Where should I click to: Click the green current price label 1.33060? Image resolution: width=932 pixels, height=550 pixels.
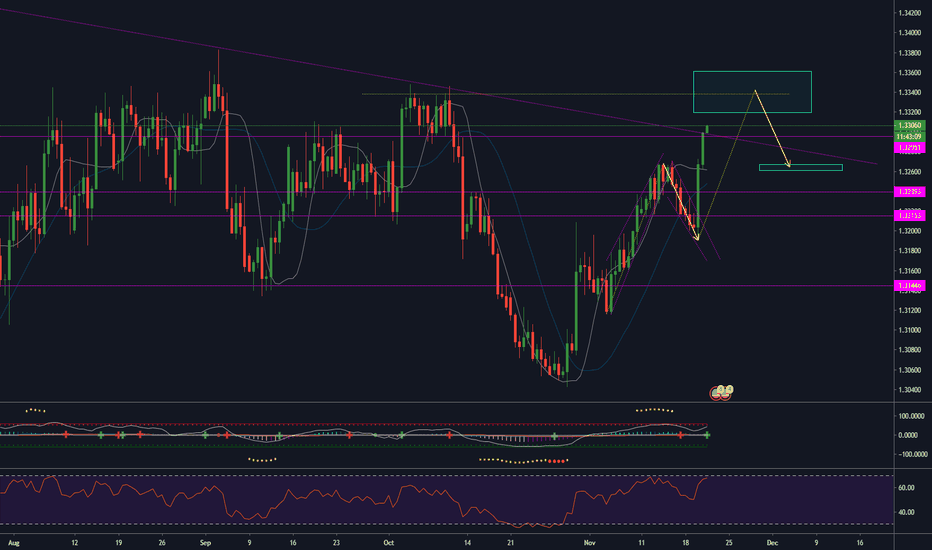910,125
